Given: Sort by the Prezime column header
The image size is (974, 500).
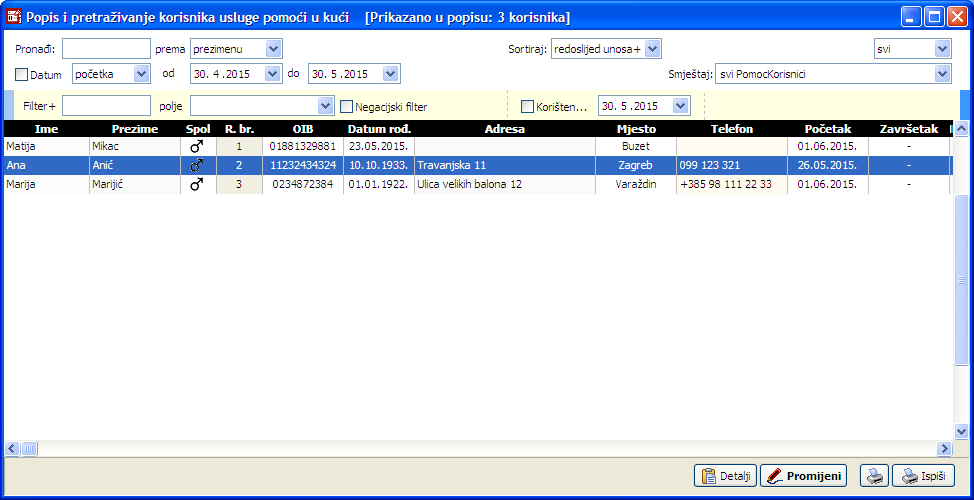Looking at the screenshot, I should point(135,129).
